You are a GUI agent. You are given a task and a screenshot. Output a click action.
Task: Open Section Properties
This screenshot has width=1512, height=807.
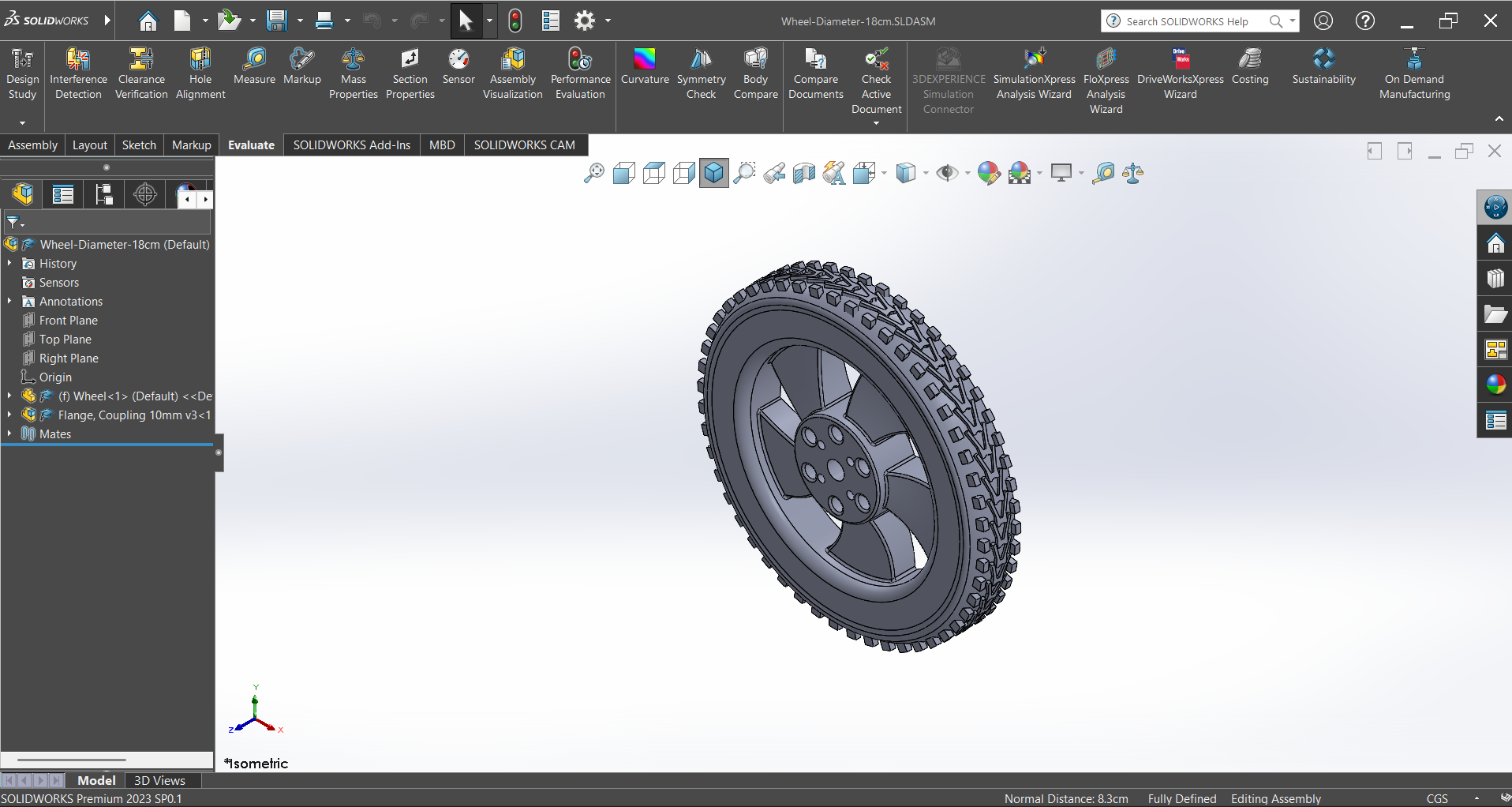click(410, 73)
